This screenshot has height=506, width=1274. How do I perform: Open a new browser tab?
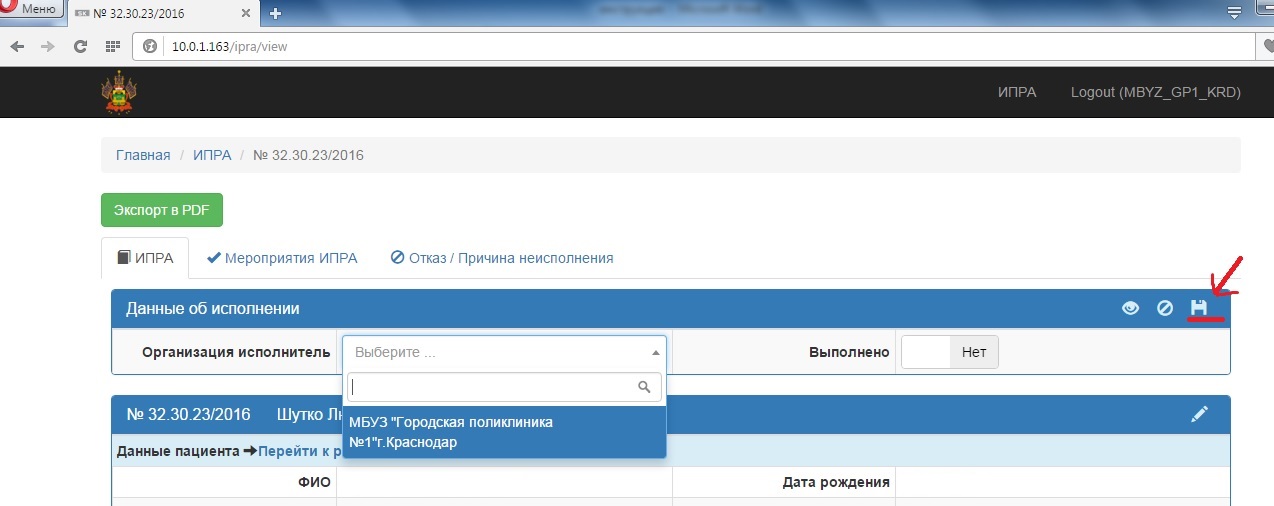pyautogui.click(x=275, y=13)
